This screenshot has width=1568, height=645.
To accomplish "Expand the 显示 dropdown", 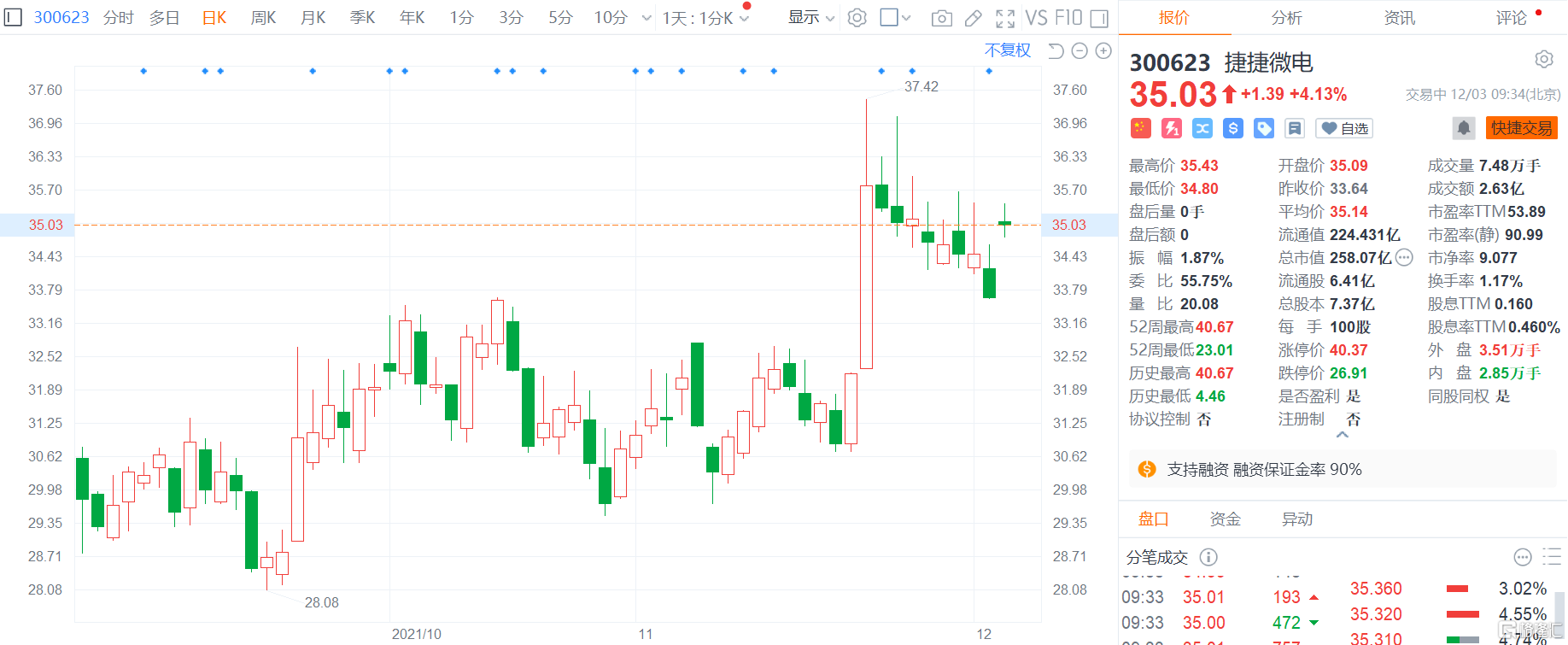I will 810,18.
